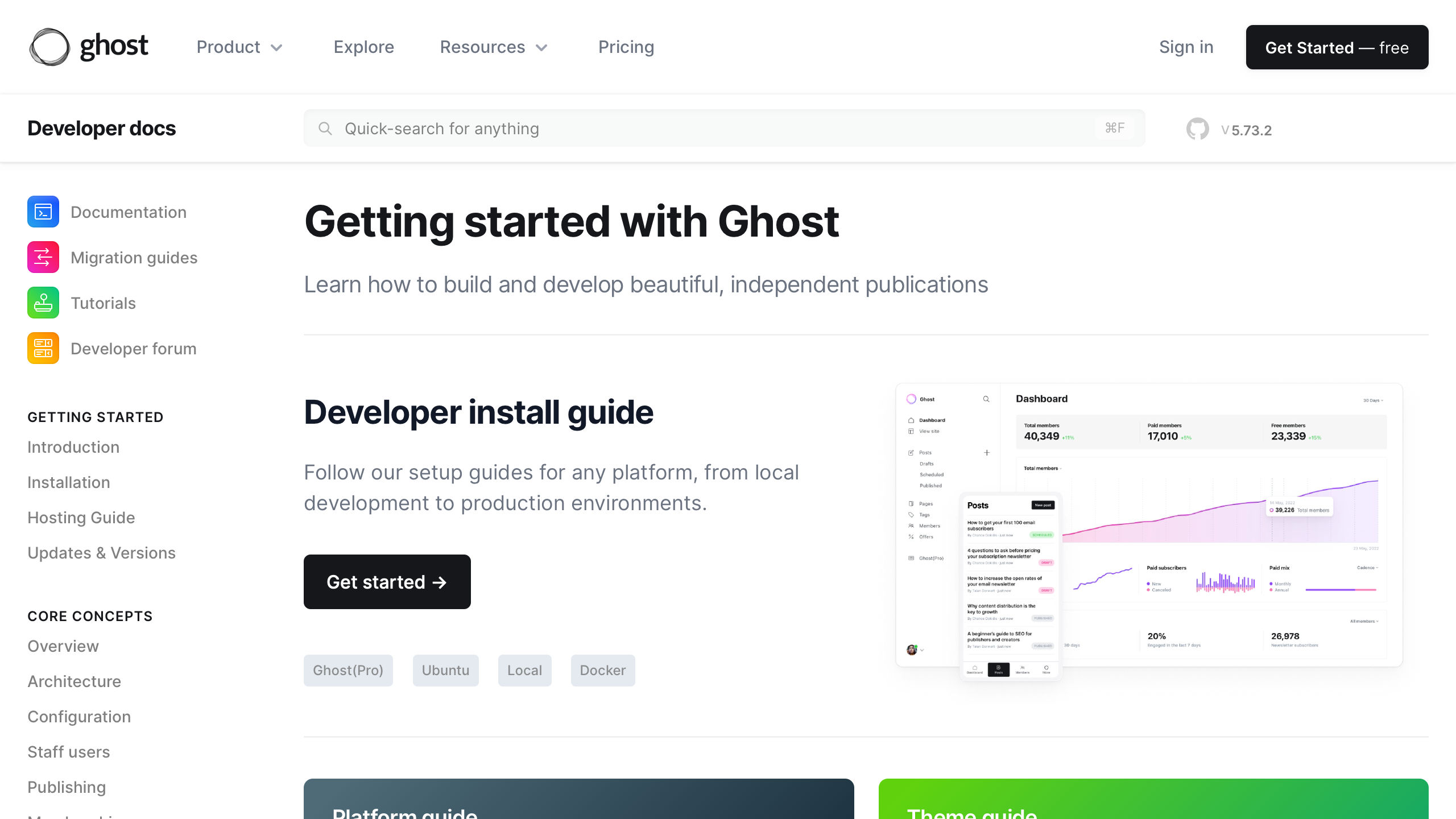1456x819 pixels.
Task: Select the Ghost(Pro) install tag
Action: click(x=348, y=671)
